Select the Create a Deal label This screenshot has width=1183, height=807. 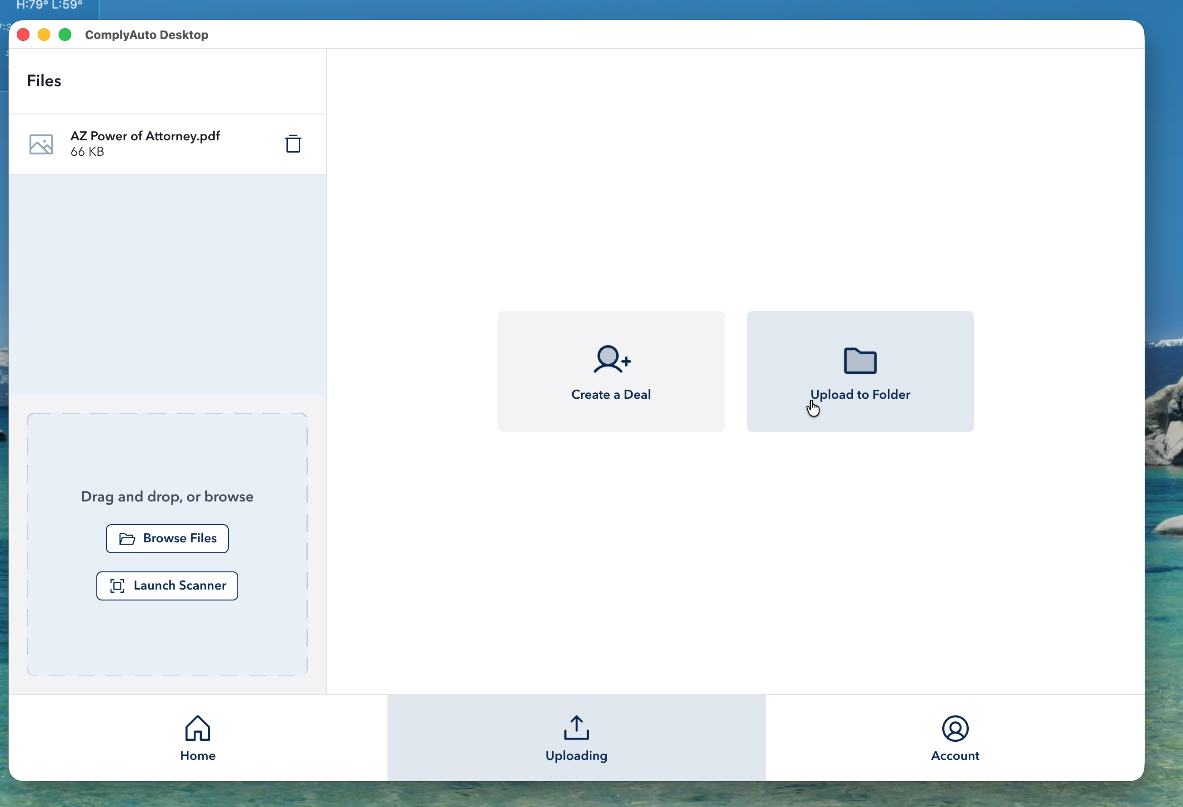(x=611, y=395)
